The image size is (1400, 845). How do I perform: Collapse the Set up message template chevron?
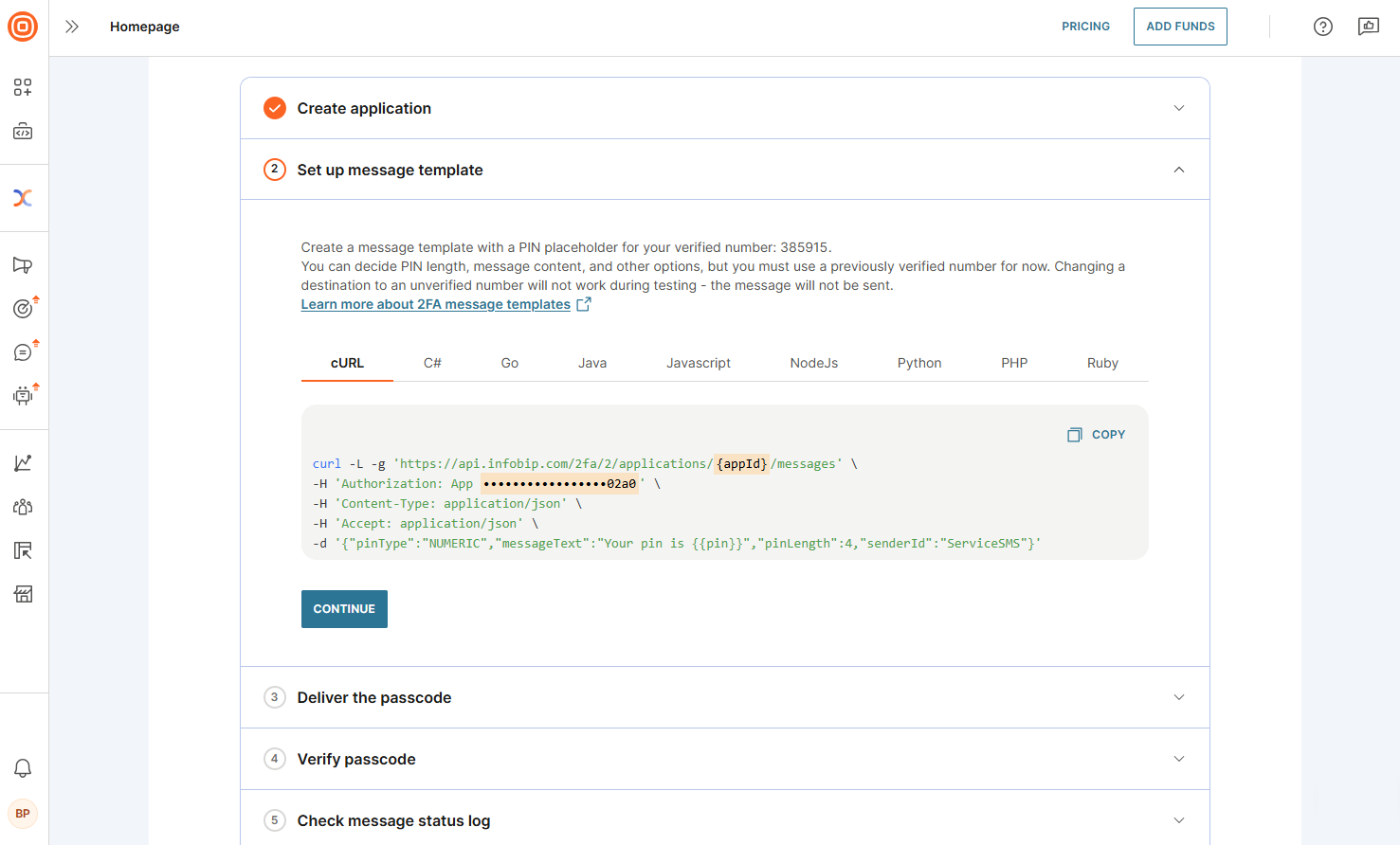tap(1179, 170)
